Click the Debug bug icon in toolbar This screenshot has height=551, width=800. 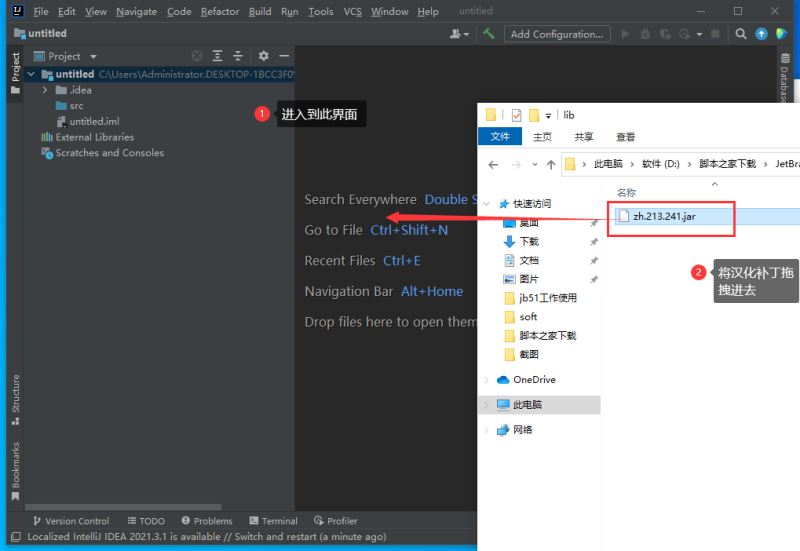click(645, 34)
